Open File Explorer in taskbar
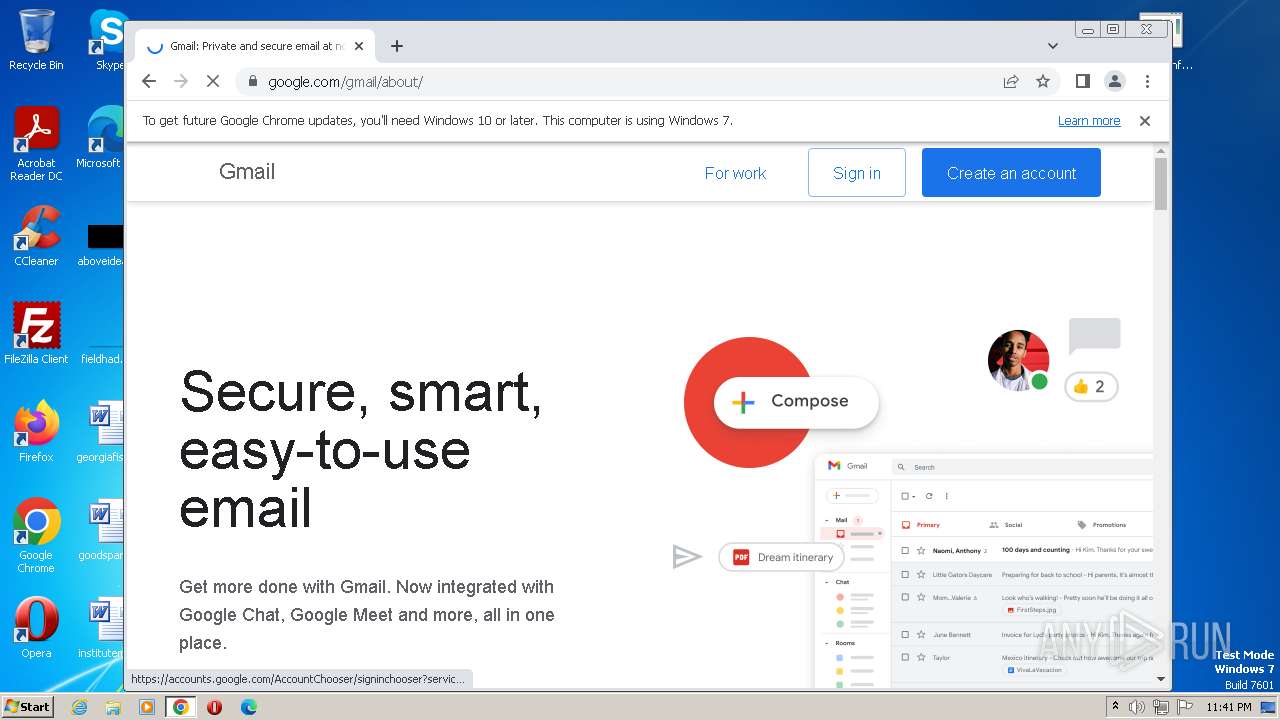Image resolution: width=1280 pixels, height=720 pixels. point(113,707)
